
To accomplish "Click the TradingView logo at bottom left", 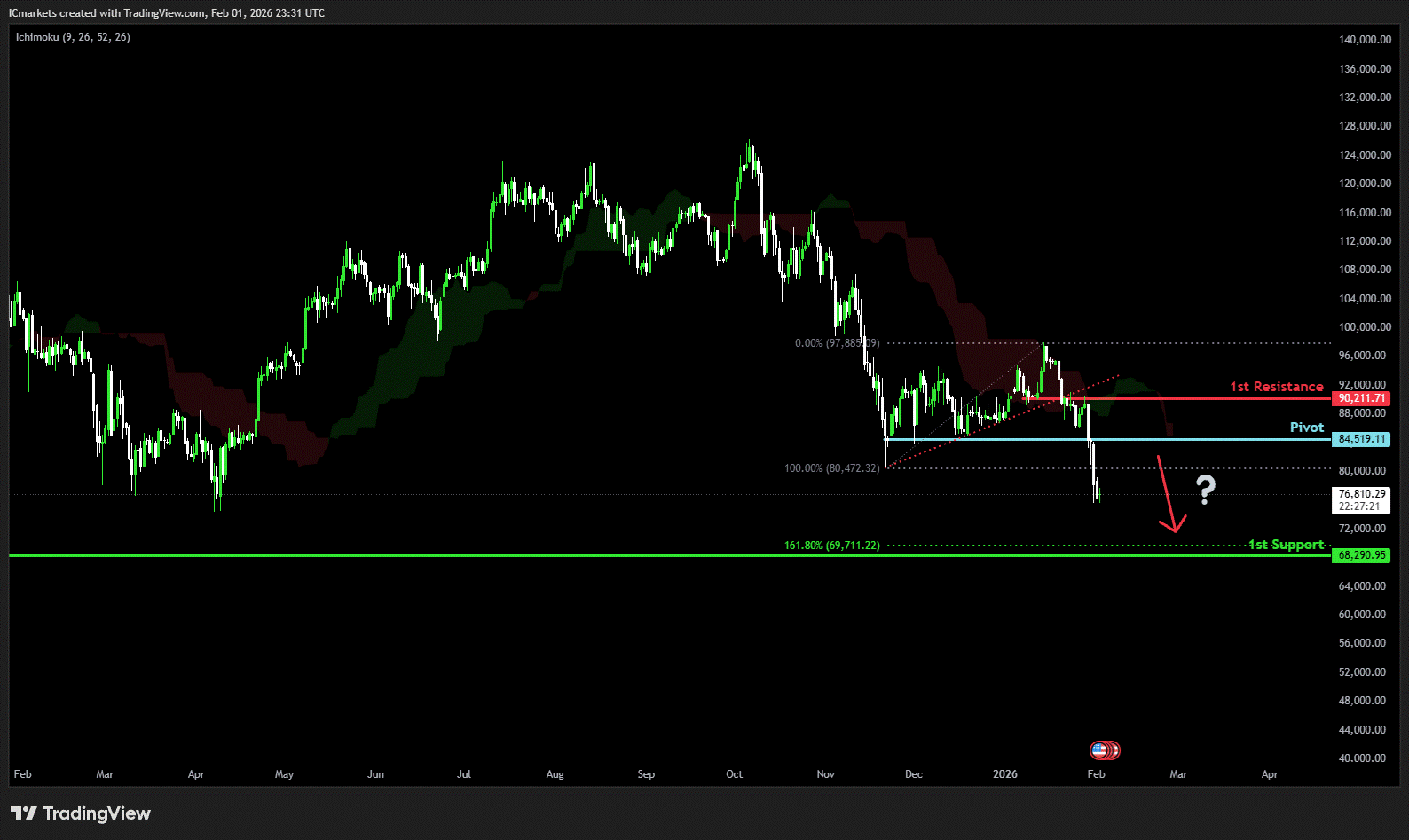I will pos(81,813).
